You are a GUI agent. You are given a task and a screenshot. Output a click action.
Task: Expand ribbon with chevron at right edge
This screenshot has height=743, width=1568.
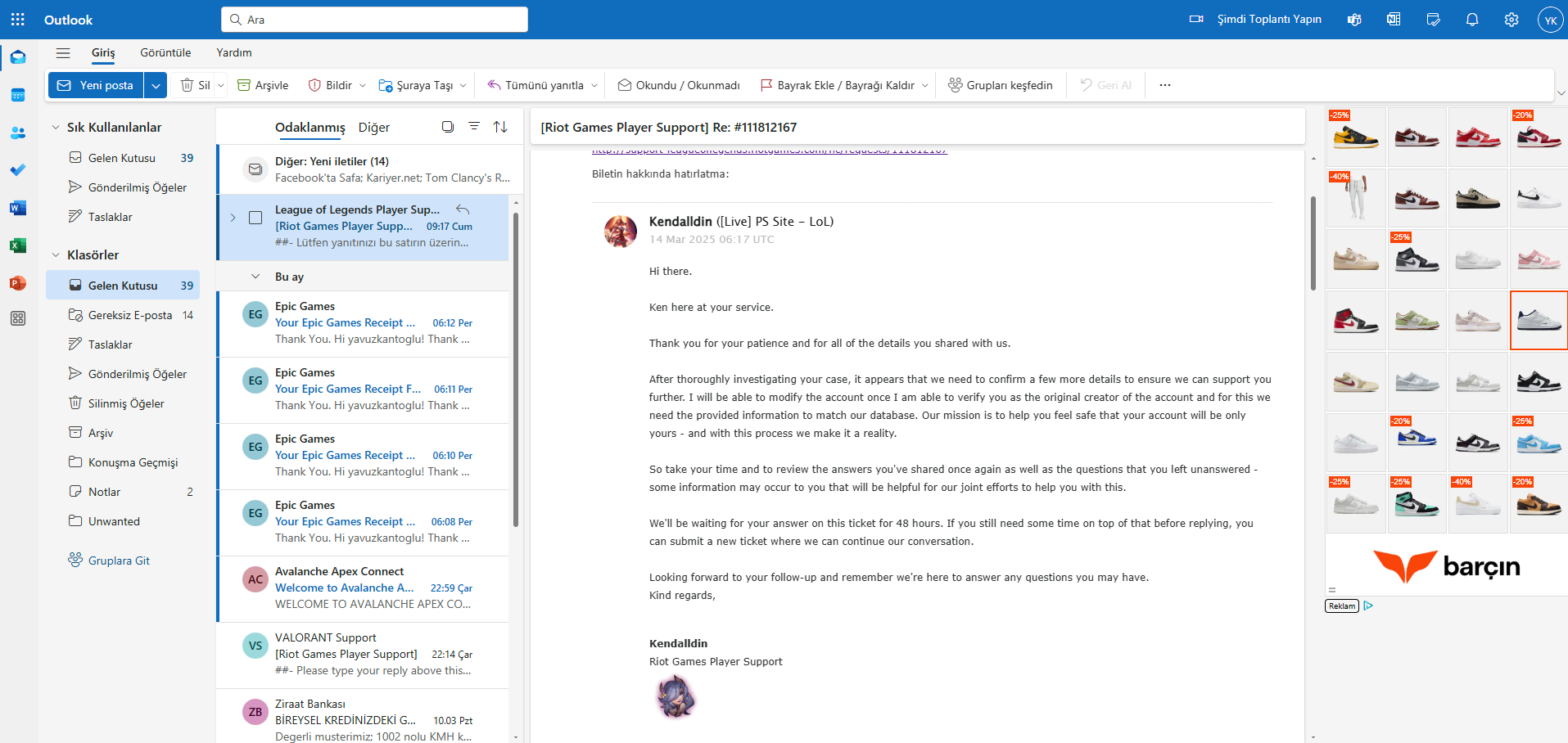point(1561,92)
